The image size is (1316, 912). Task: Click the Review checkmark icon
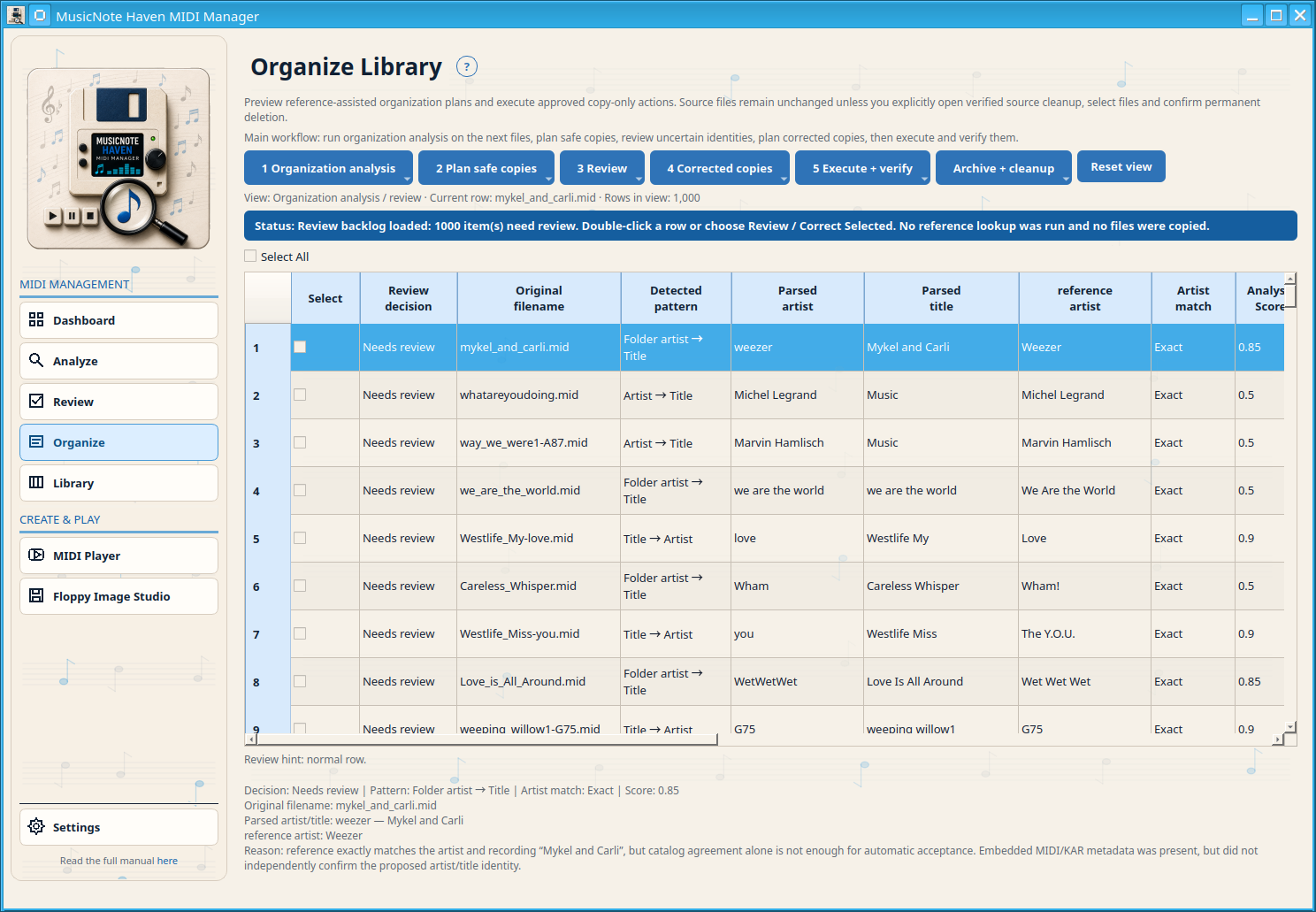pos(36,401)
